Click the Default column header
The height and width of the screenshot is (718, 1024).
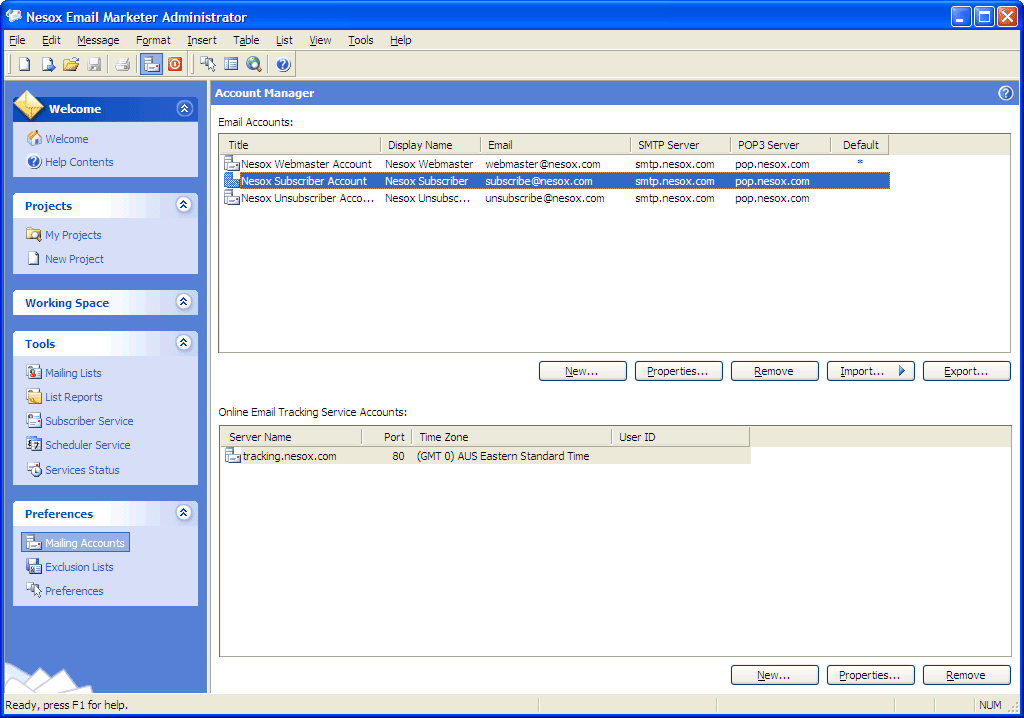click(860, 144)
